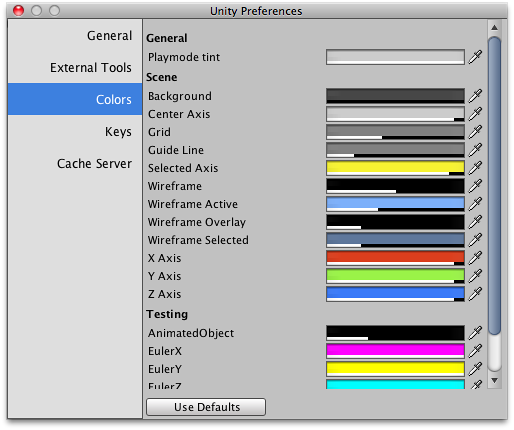Click the AnimatedObject eyedropper icon
The width and height of the screenshot is (514, 430).
[475, 333]
